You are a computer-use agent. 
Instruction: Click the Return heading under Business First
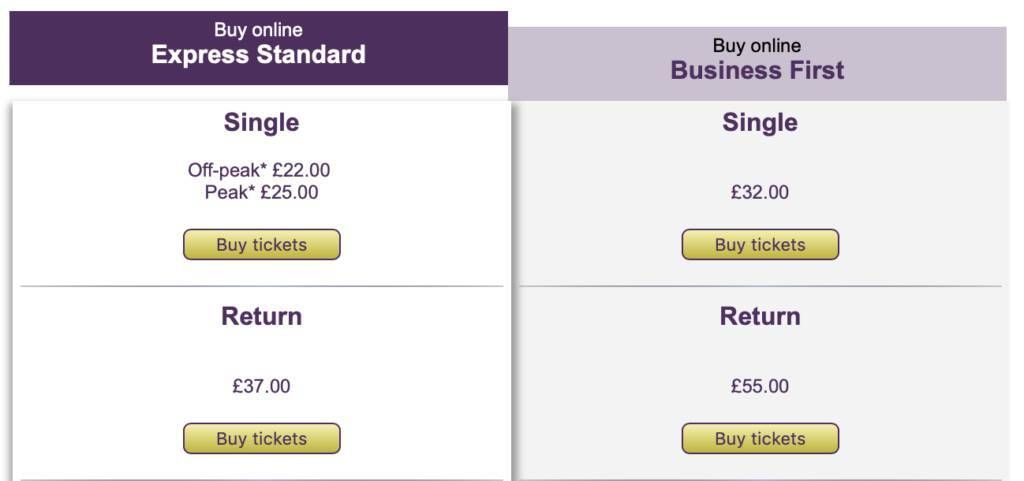click(760, 317)
